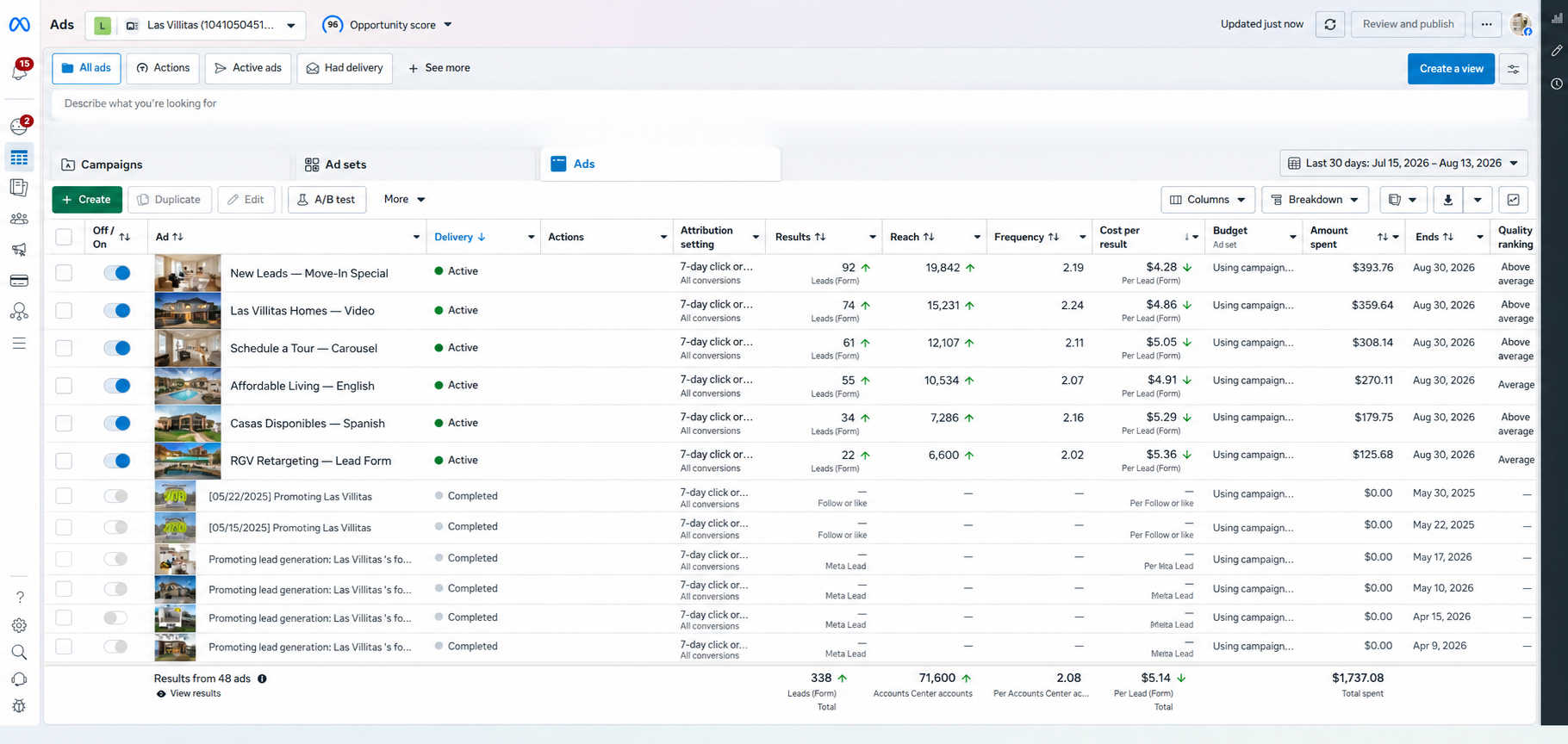The image size is (1568, 744).
Task: Toggle off Casas Disponibles — Spanish ad
Action: [x=116, y=423]
